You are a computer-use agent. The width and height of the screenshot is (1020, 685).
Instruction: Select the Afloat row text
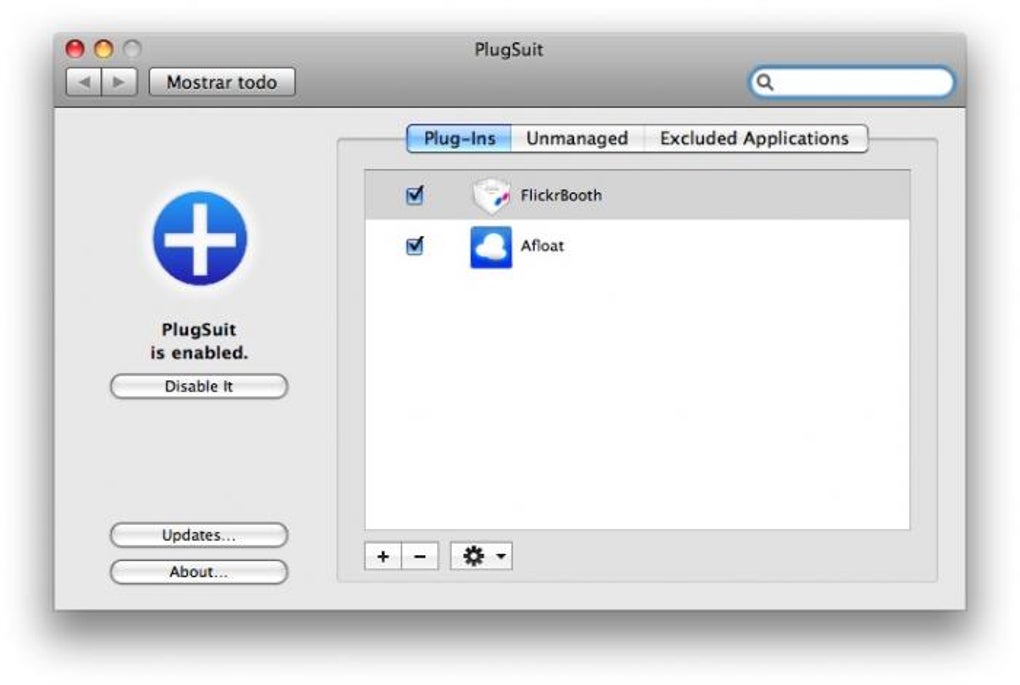(x=542, y=246)
